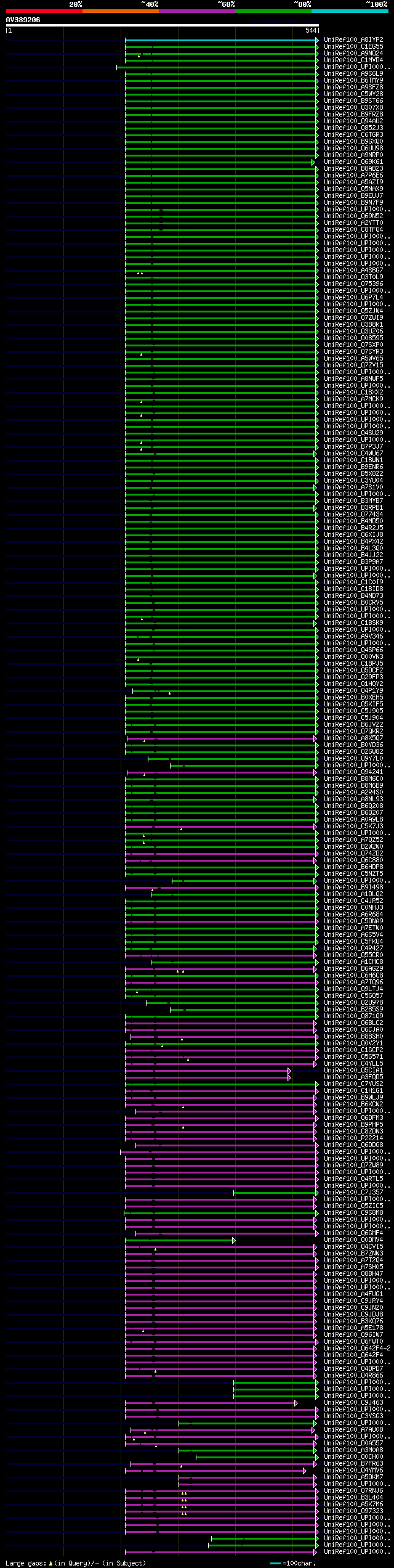Click the purple ~60% identity legend segment
The width and height of the screenshot is (394, 1568).
196,11
